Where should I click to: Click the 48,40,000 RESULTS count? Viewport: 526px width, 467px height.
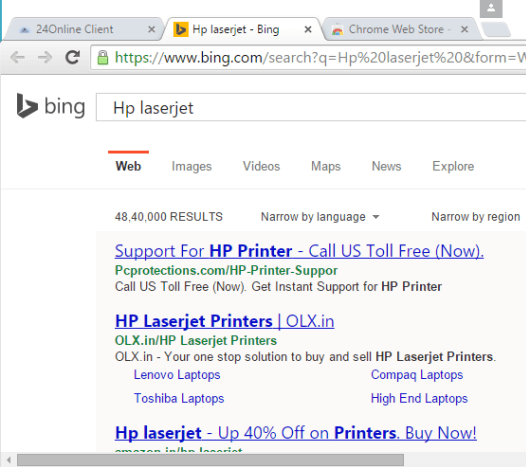pos(169,217)
